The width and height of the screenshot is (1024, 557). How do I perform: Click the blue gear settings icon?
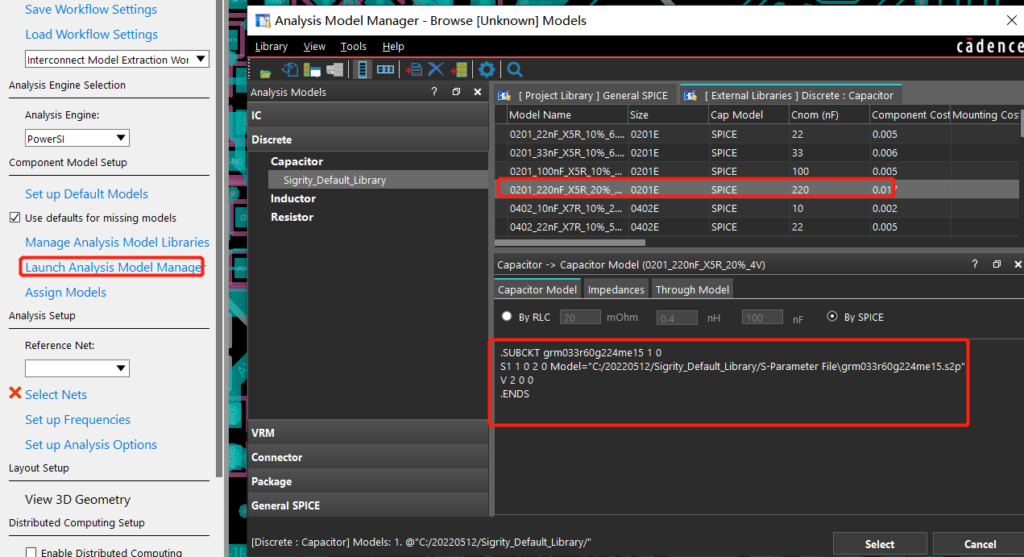487,69
